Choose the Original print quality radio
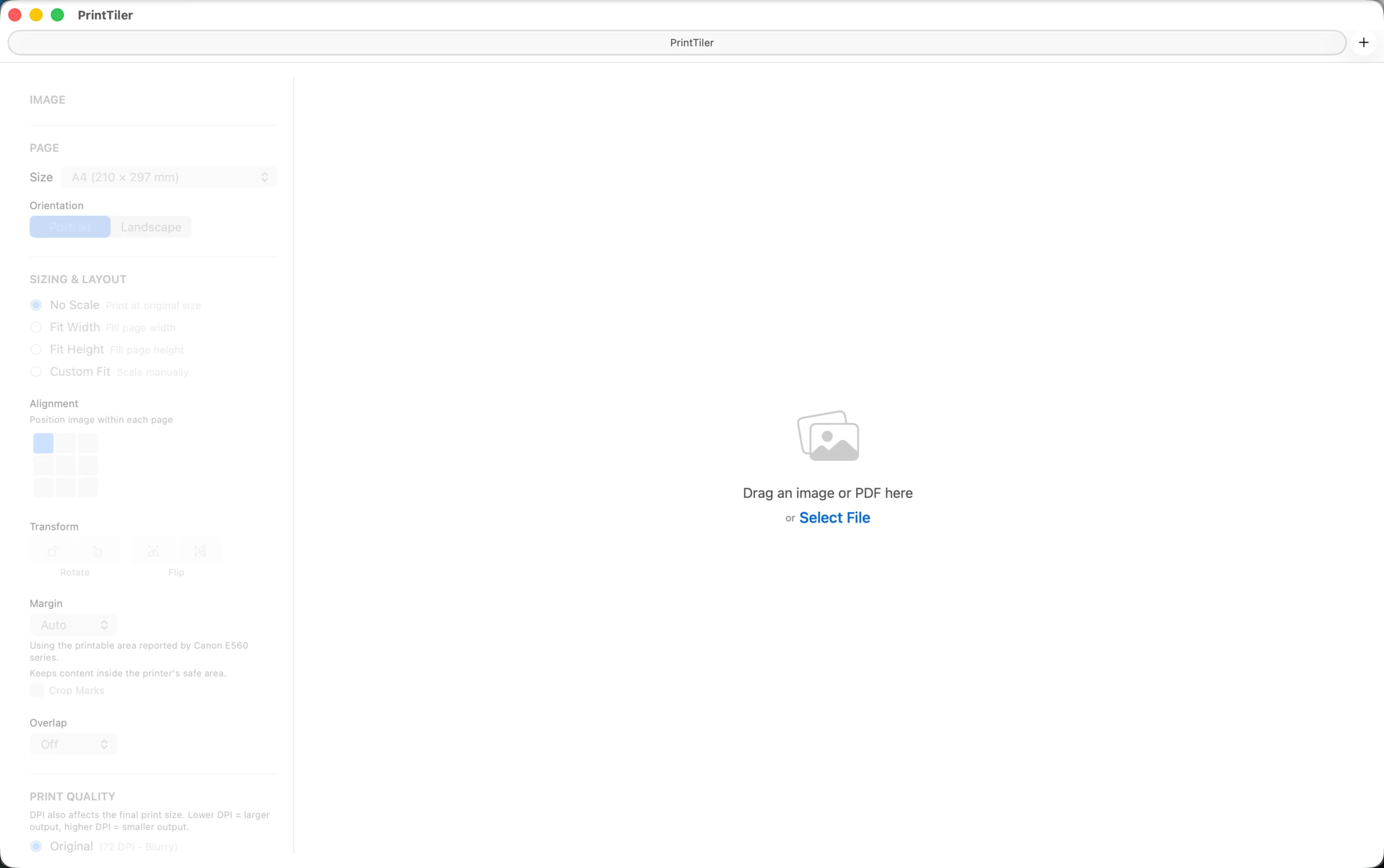1384x868 pixels. (x=36, y=847)
